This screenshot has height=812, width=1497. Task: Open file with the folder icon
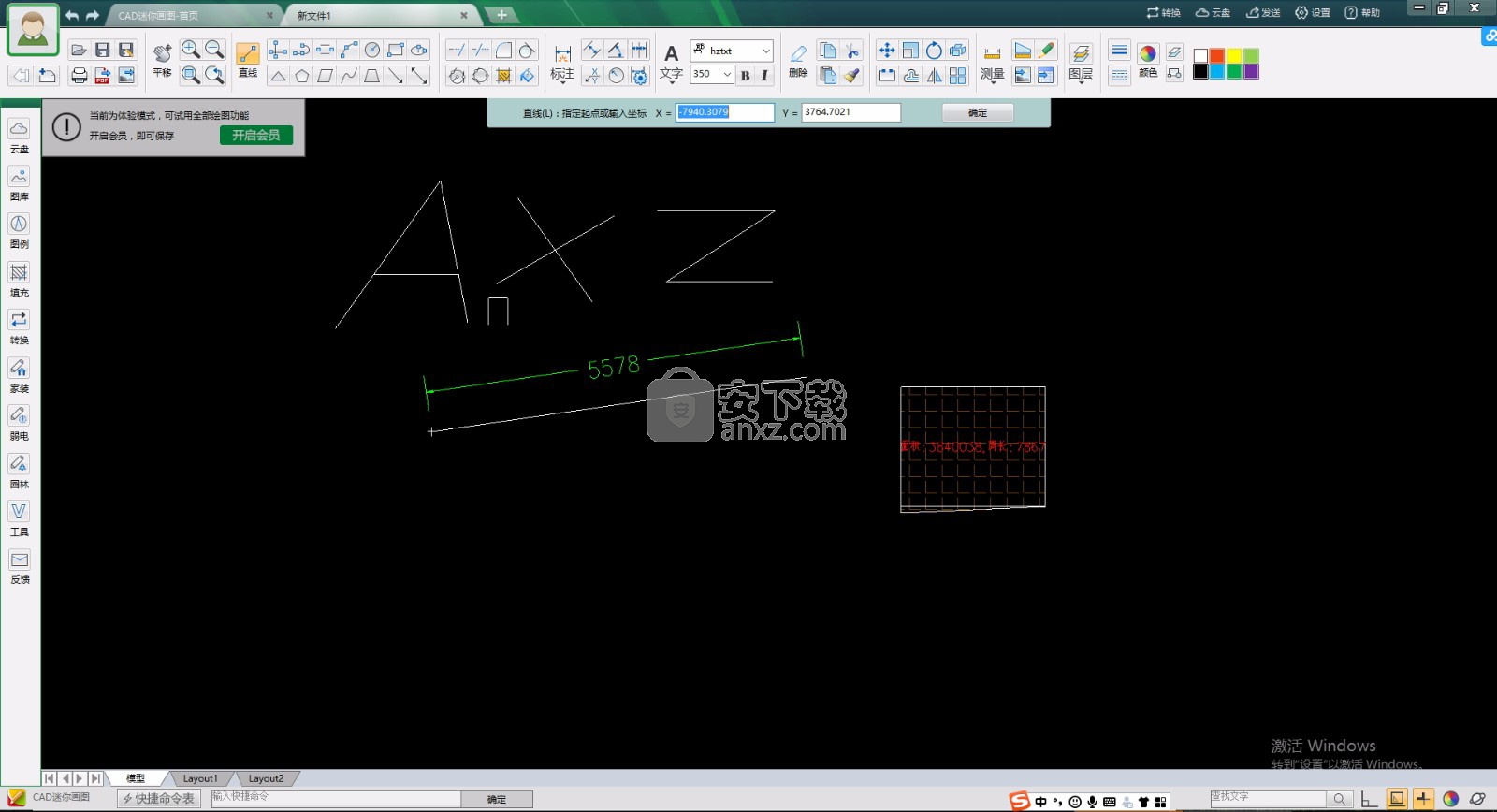pyautogui.click(x=80, y=51)
